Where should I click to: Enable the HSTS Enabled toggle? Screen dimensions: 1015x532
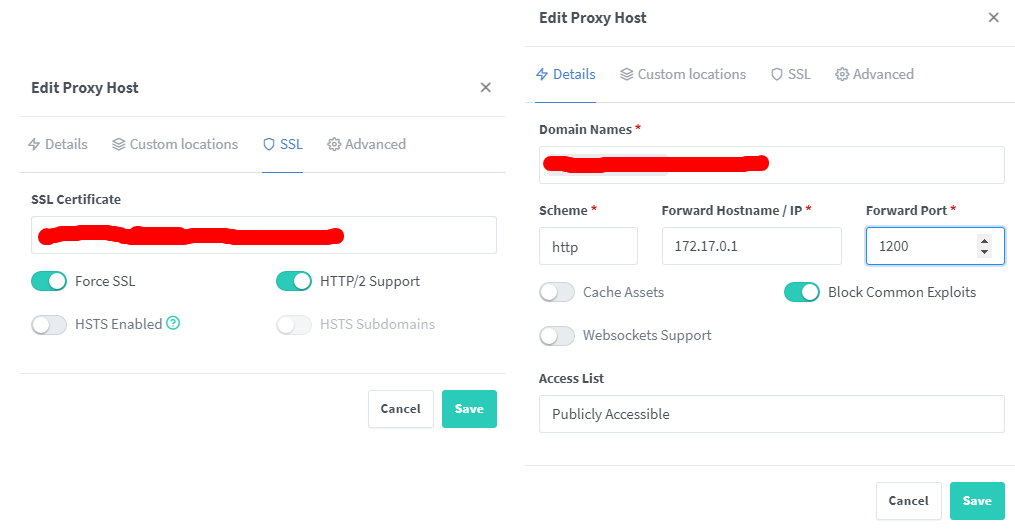tap(49, 324)
